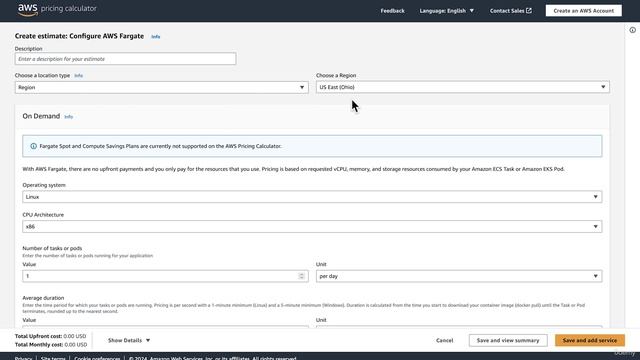This screenshot has width=640, height=360.
Task: Expand the Choose a location type dropdown
Action: click(162, 87)
